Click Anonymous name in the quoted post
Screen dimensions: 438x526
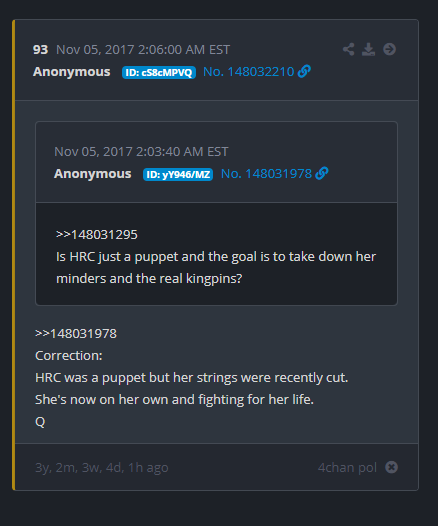(x=93, y=174)
